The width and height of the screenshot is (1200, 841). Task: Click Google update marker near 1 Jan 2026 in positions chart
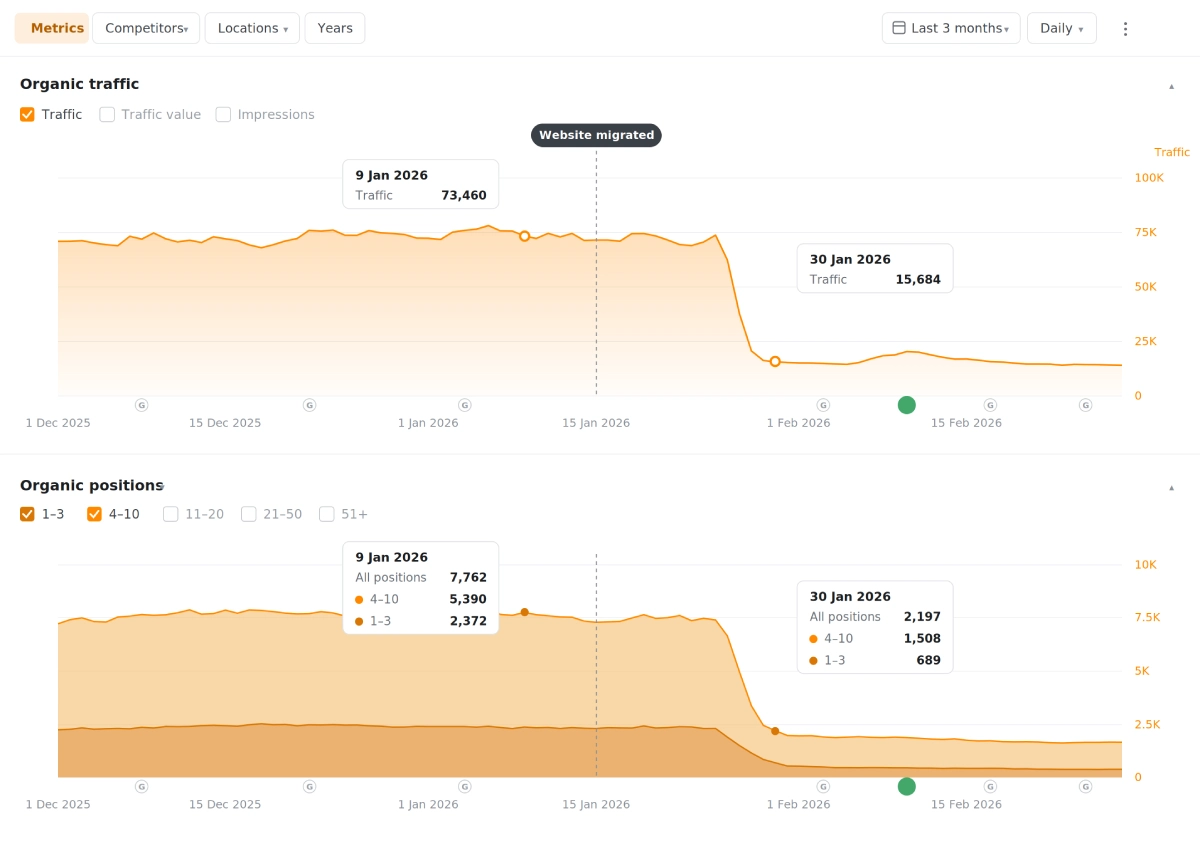[x=464, y=787]
